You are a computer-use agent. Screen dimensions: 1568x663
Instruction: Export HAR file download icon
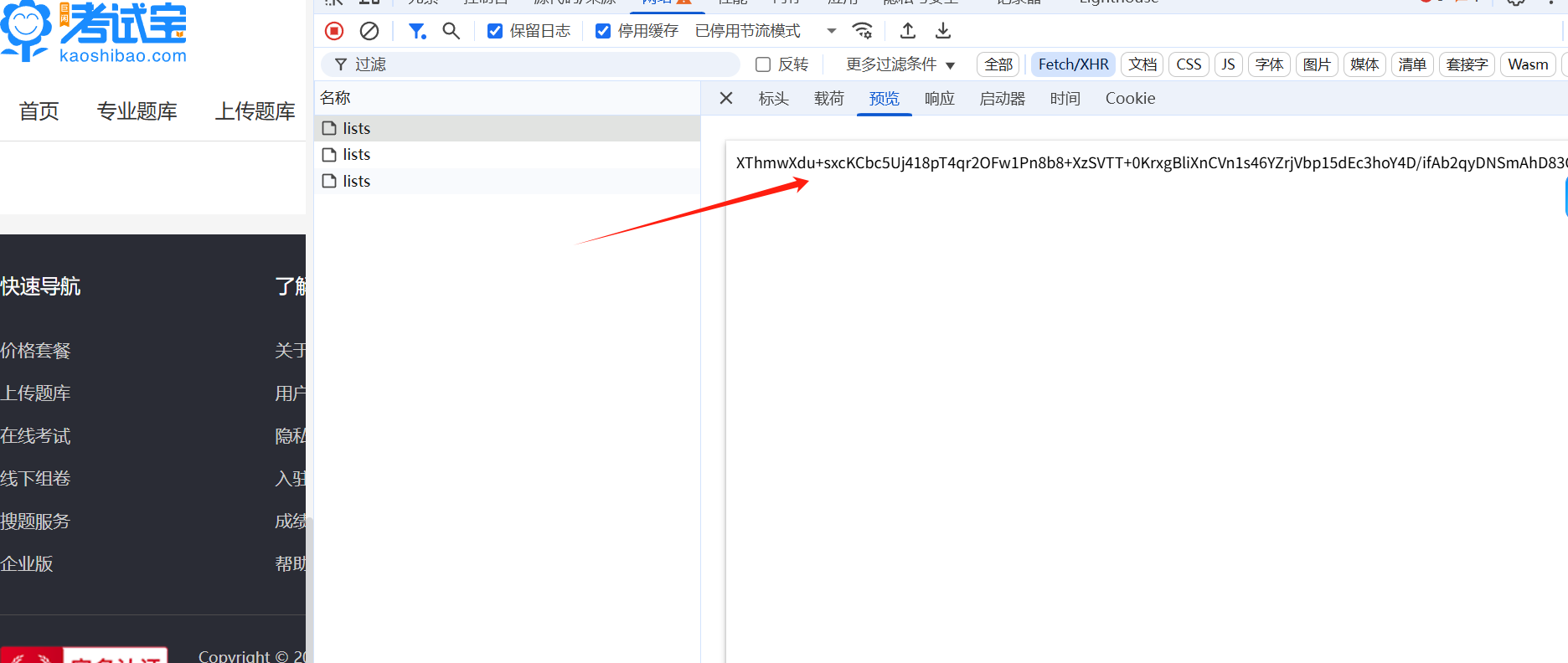point(943,31)
